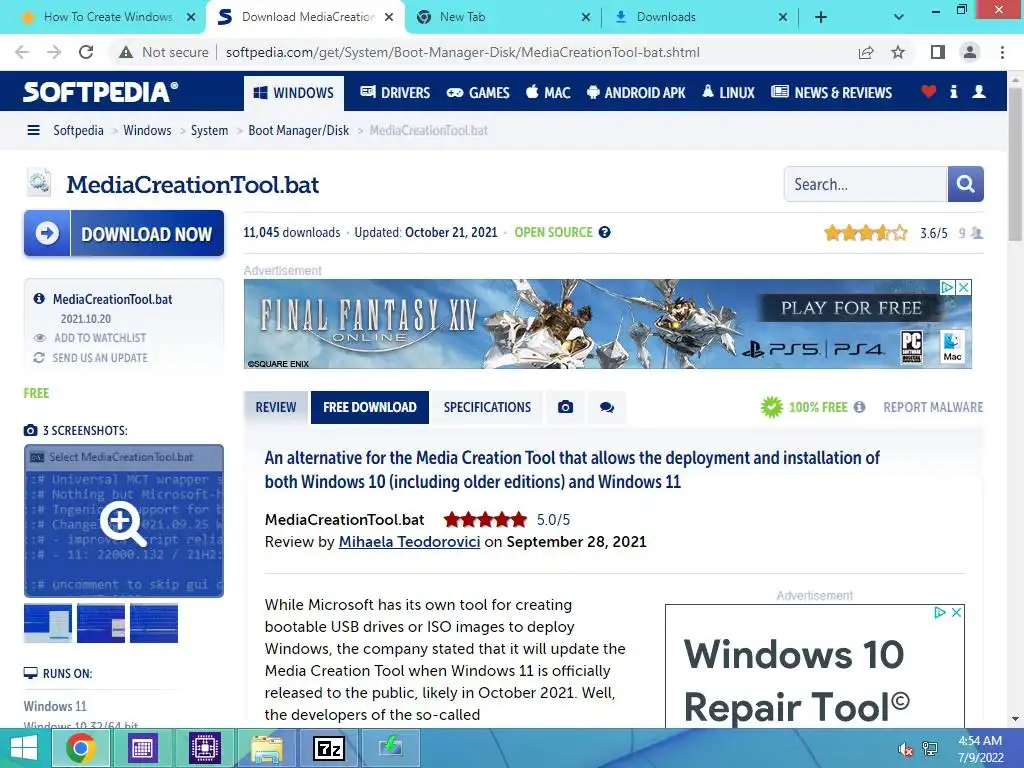Select the Free Download tab
This screenshot has height=768, width=1024.
(x=370, y=408)
